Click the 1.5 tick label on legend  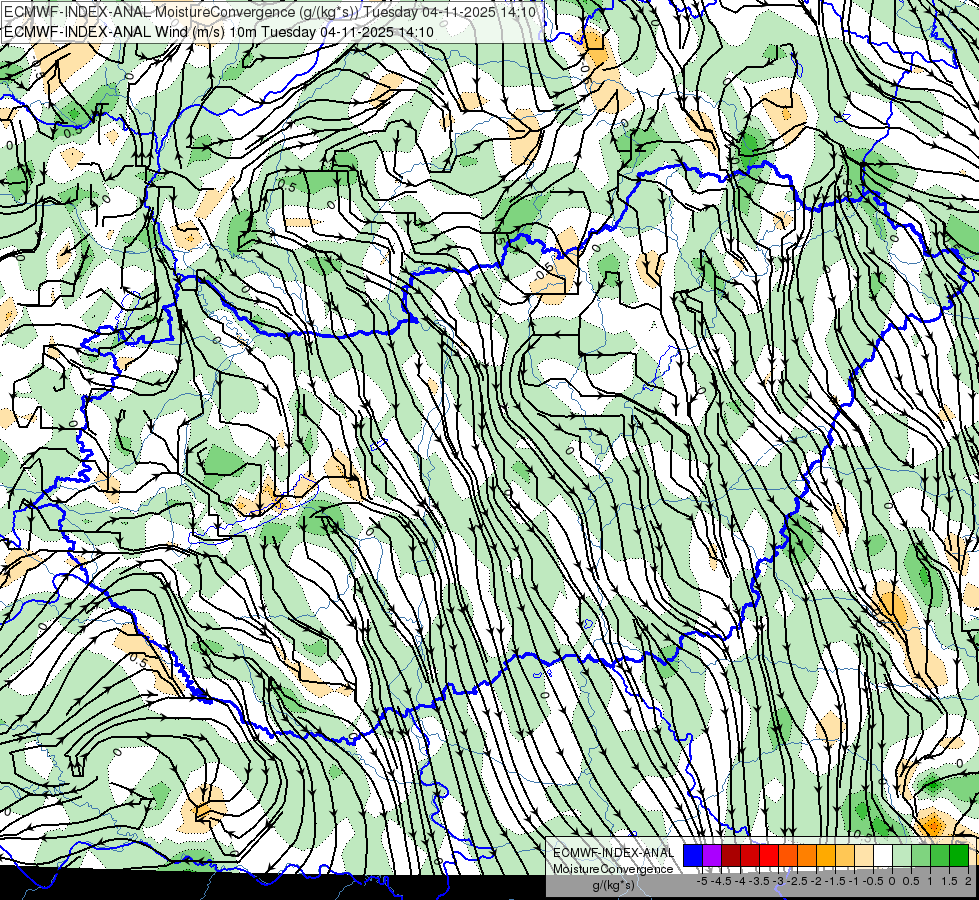pyautogui.click(x=950, y=881)
